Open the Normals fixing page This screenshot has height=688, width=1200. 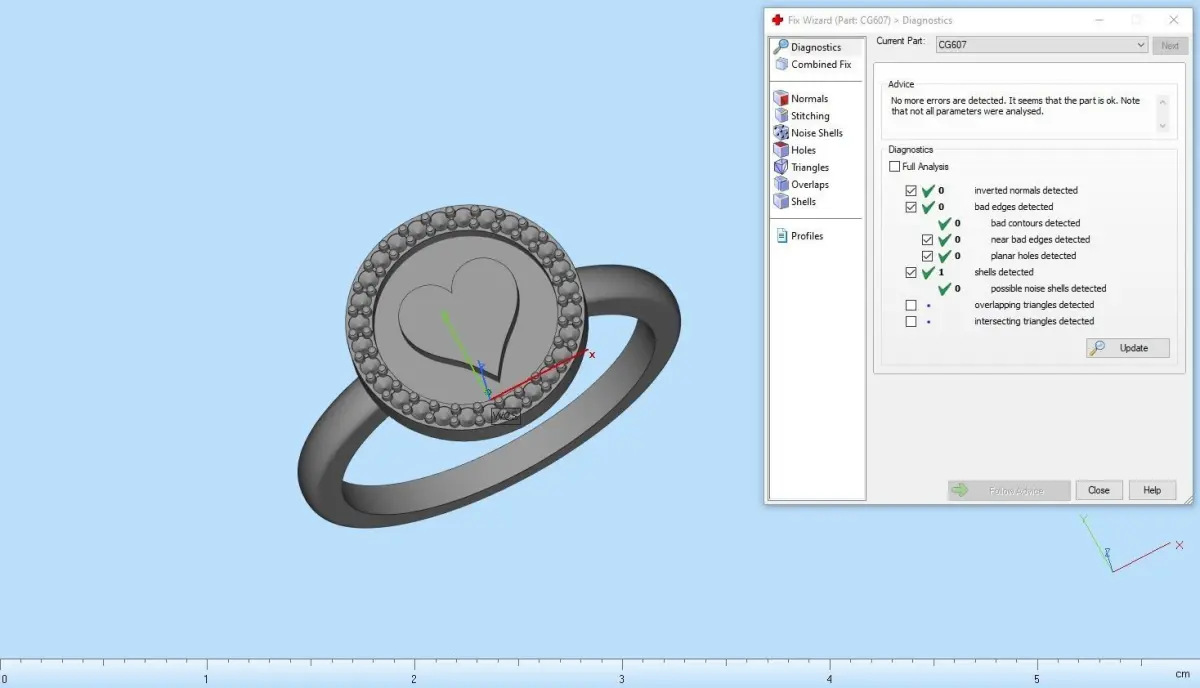click(800, 98)
